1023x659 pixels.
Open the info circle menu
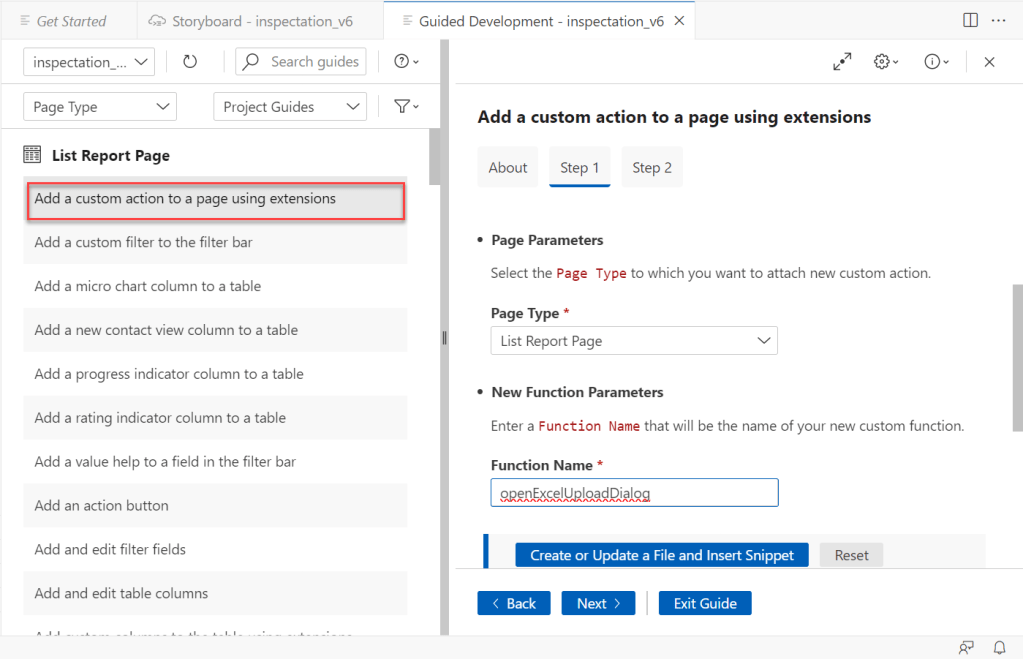coord(937,62)
